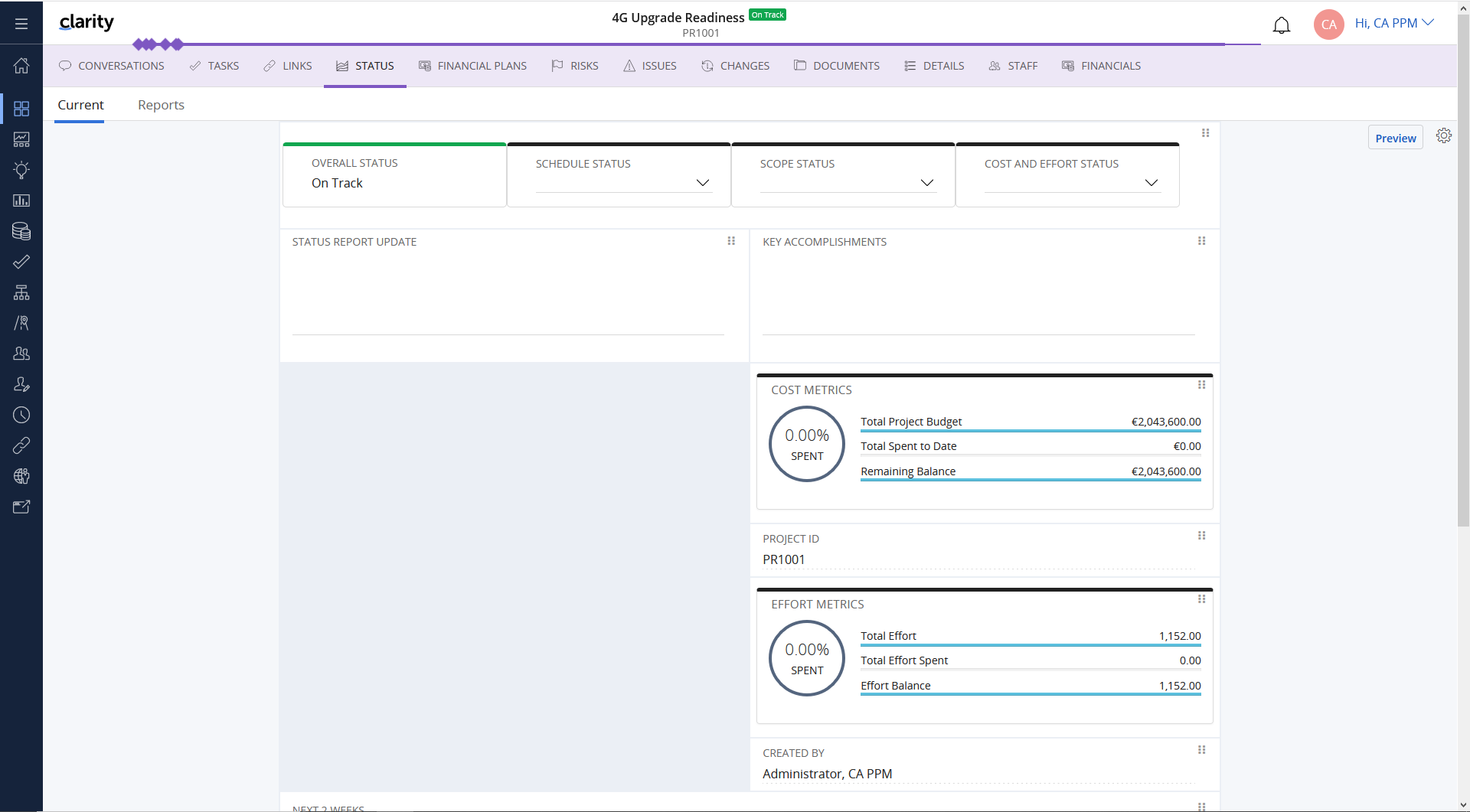Open the Hi, CA PPM user menu
This screenshot has width=1470, height=812.
tap(1393, 23)
